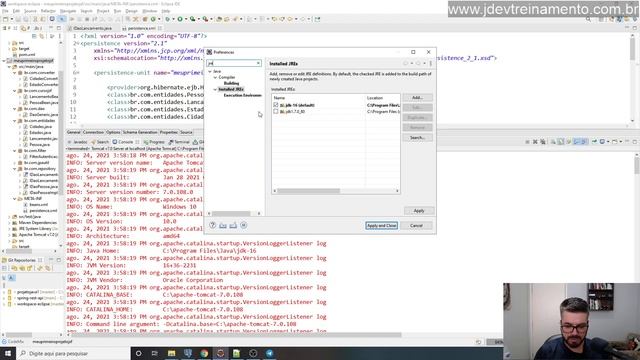The height and width of the screenshot is (360, 640).
Task: Switch to the persistence.xml editor tab
Action: [x=141, y=28]
